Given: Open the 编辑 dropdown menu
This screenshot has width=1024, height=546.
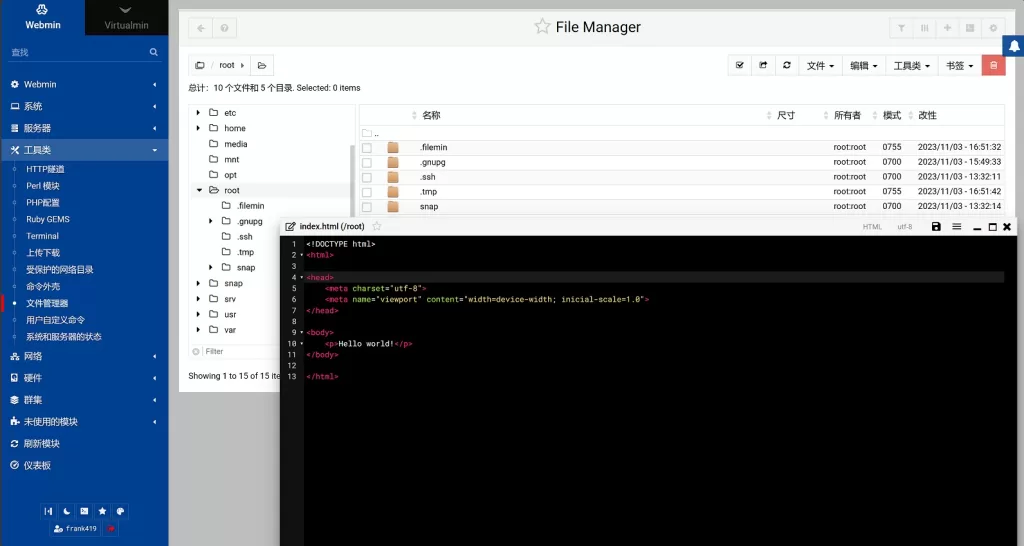Looking at the screenshot, I should tap(863, 65).
